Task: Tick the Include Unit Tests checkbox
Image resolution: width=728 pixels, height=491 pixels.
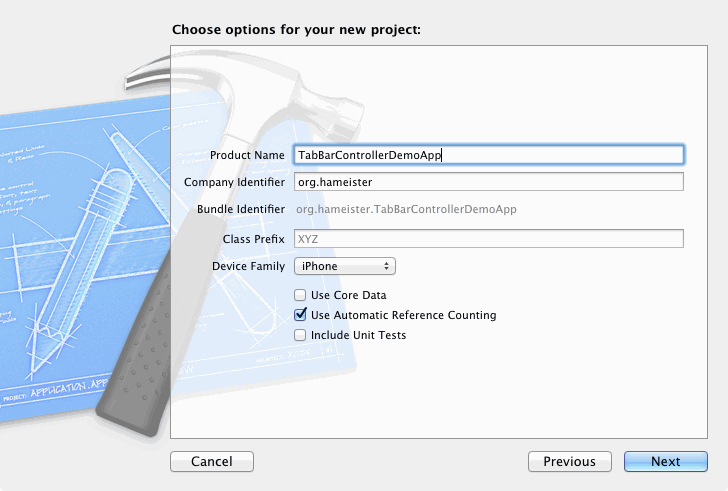Action: point(300,335)
